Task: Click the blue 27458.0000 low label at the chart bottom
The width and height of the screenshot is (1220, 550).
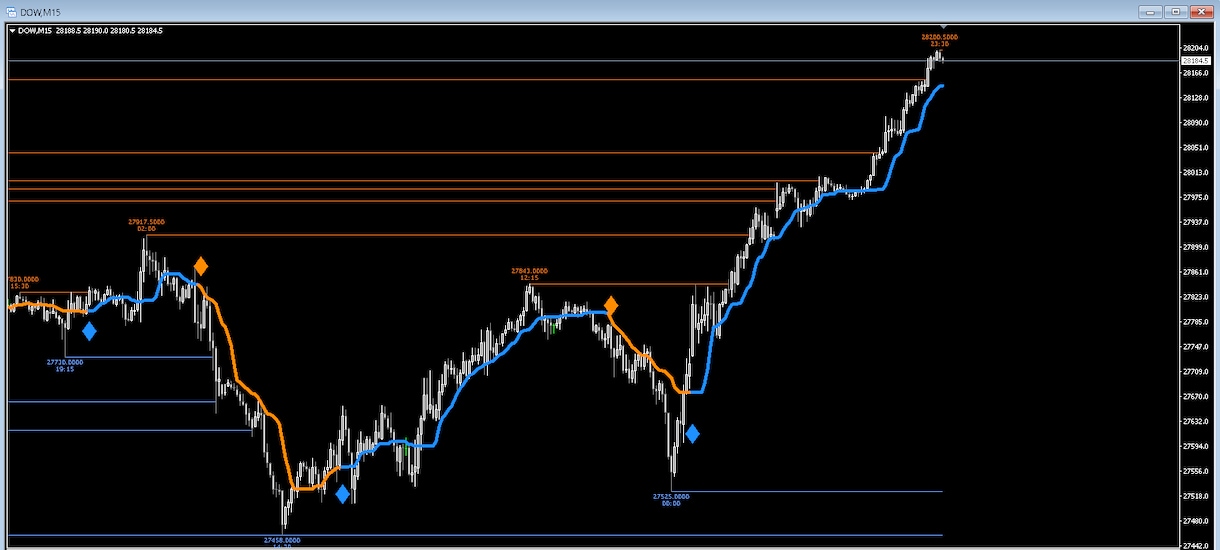Action: pos(283,540)
